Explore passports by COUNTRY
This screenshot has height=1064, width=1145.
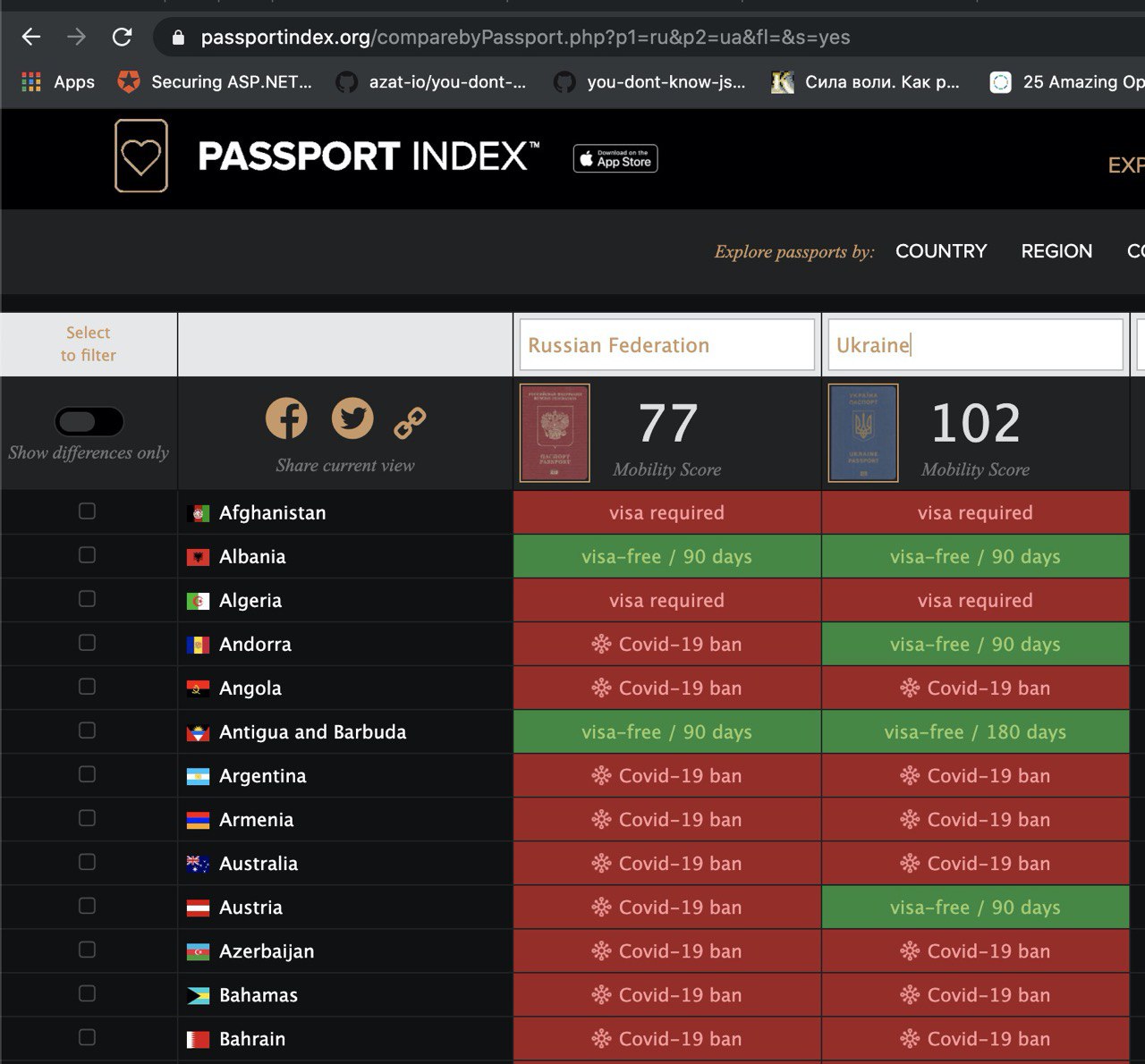click(941, 251)
